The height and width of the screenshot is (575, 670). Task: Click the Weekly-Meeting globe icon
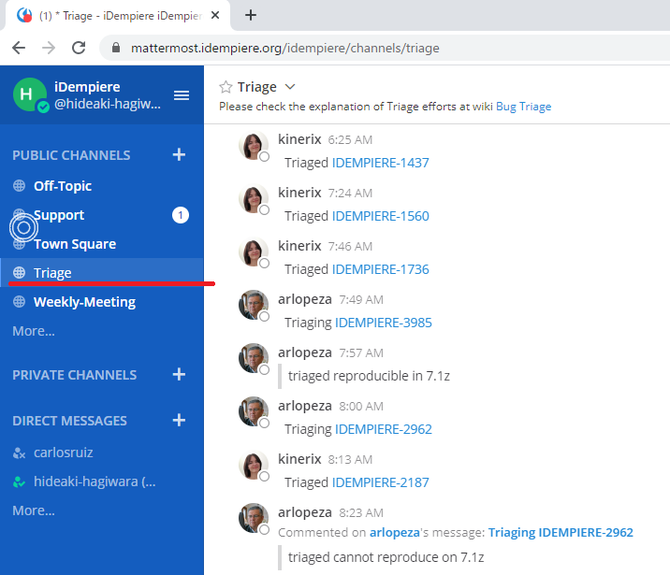click(x=19, y=302)
